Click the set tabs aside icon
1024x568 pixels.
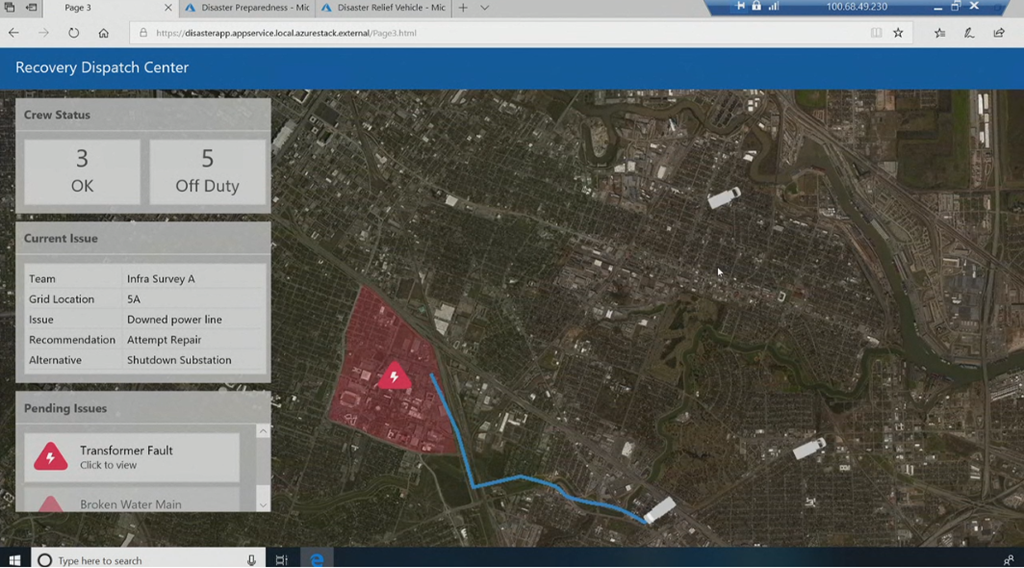pos(31,8)
